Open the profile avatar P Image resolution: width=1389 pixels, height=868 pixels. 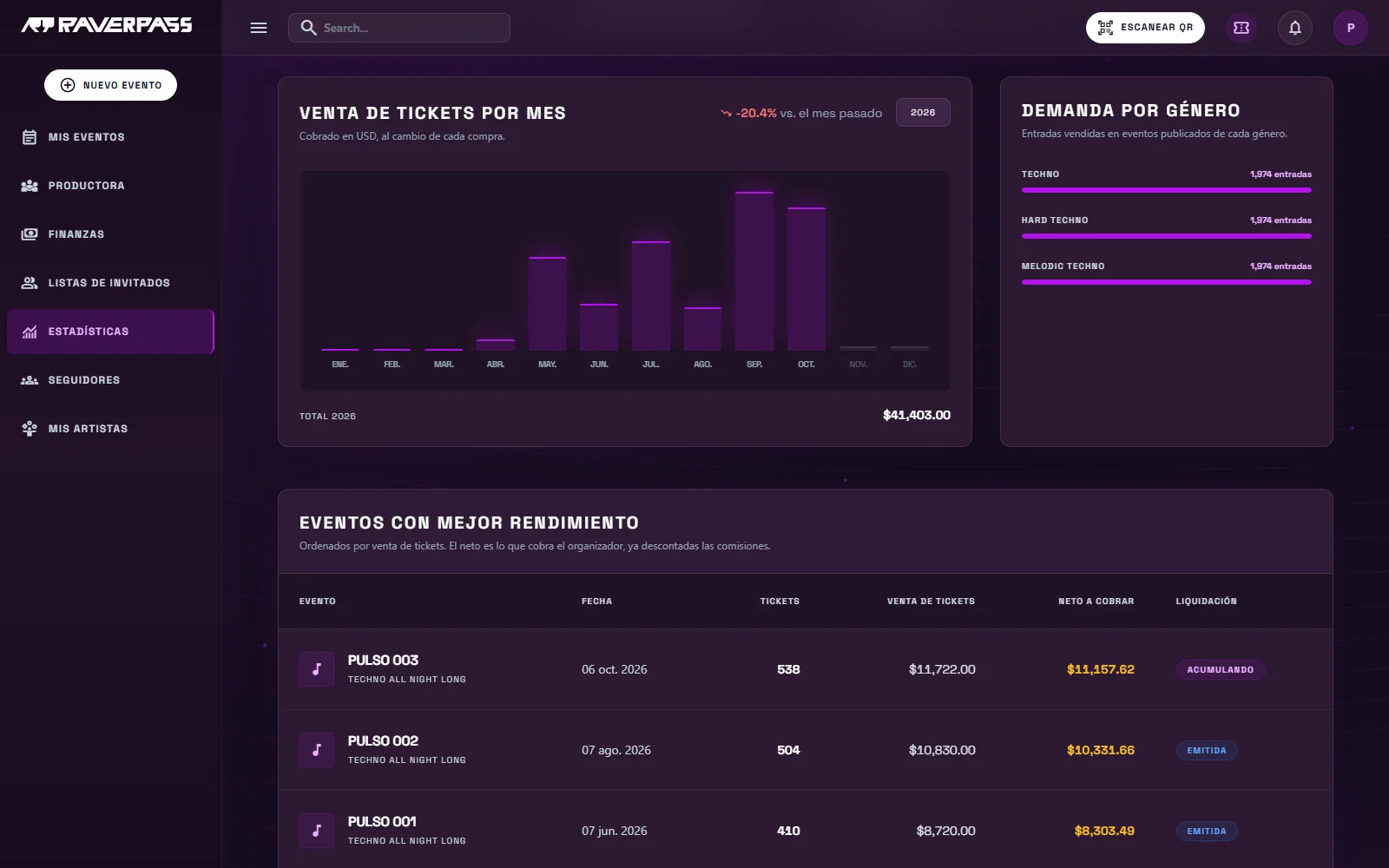1351,28
